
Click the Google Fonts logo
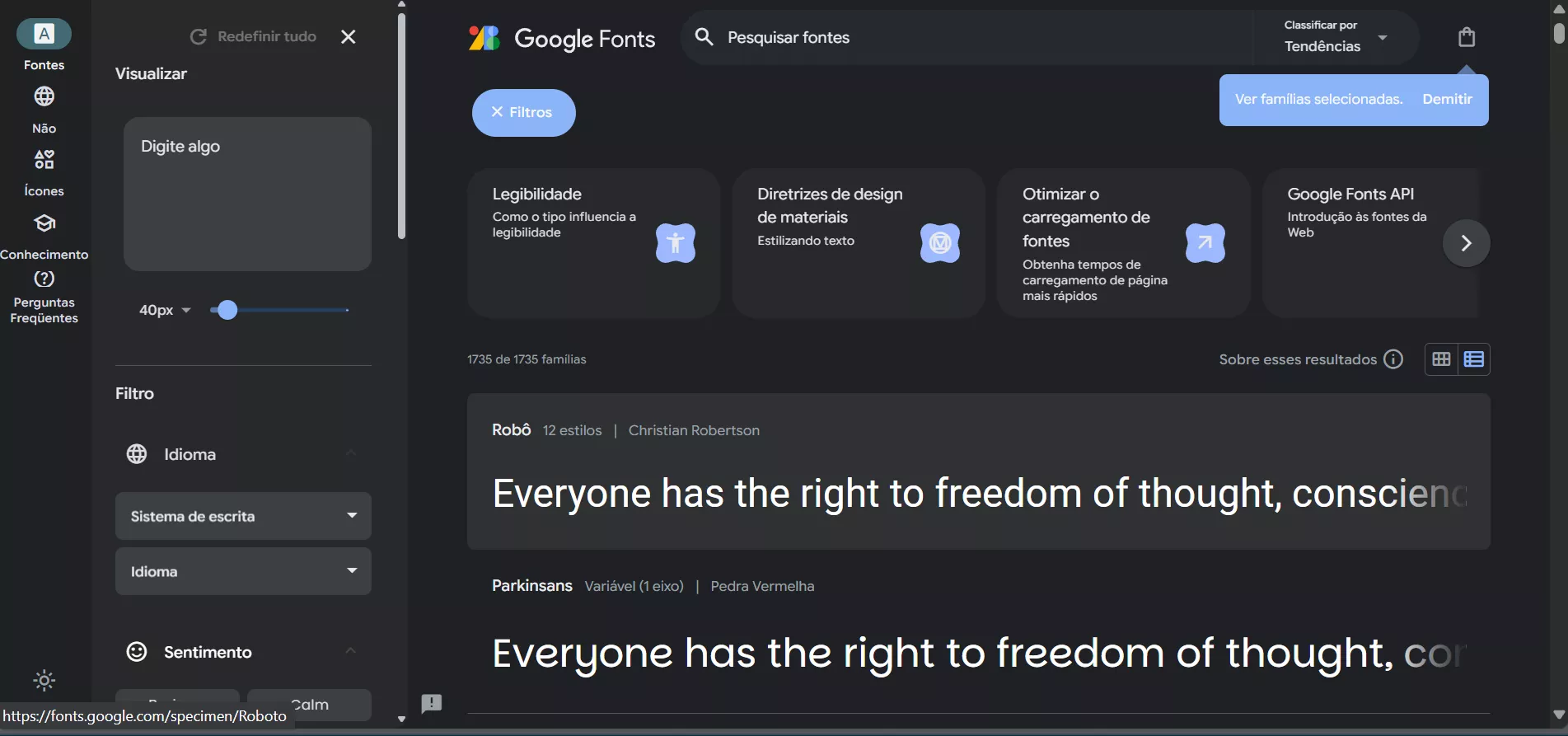point(562,38)
